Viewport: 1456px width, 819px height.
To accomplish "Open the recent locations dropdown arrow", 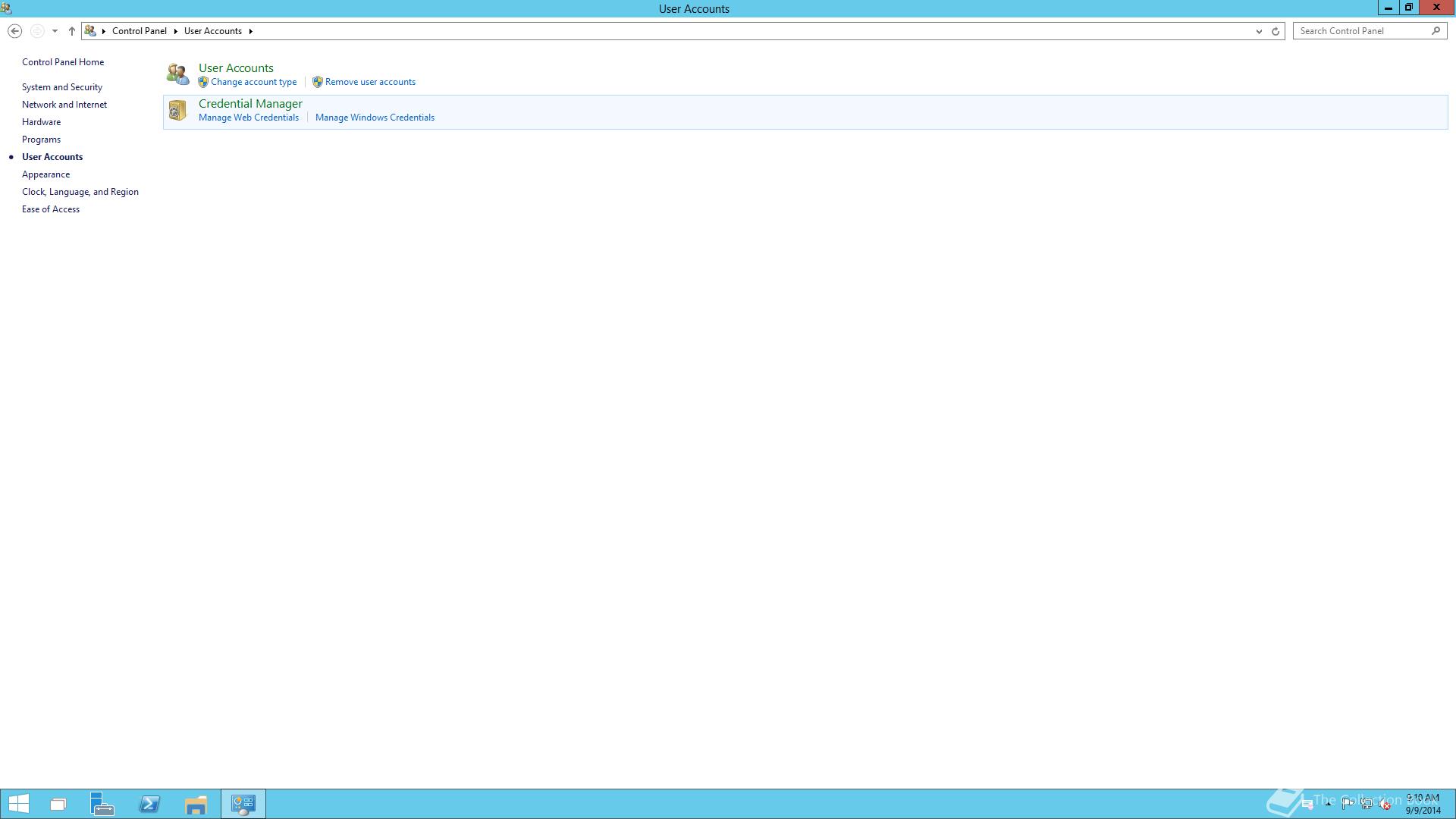I will click(55, 31).
